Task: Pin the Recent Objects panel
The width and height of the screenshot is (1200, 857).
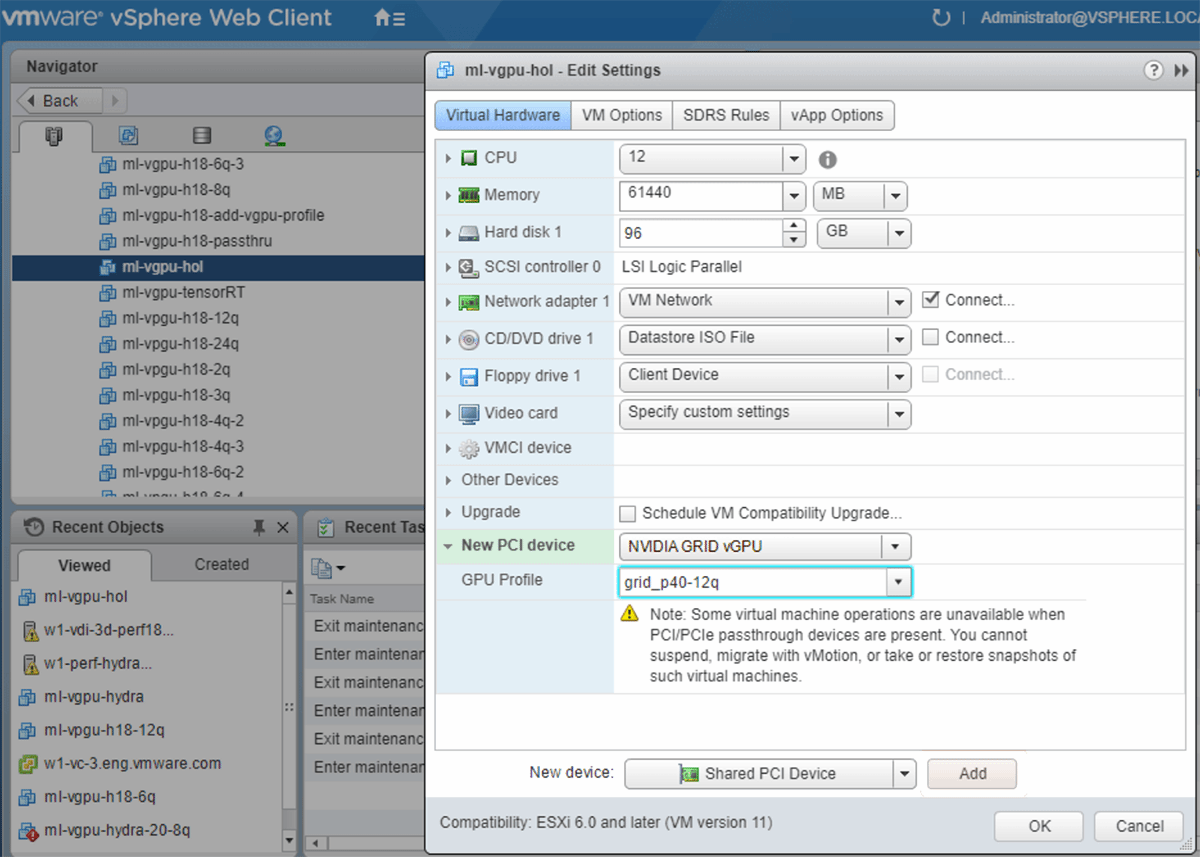Action: click(x=259, y=527)
